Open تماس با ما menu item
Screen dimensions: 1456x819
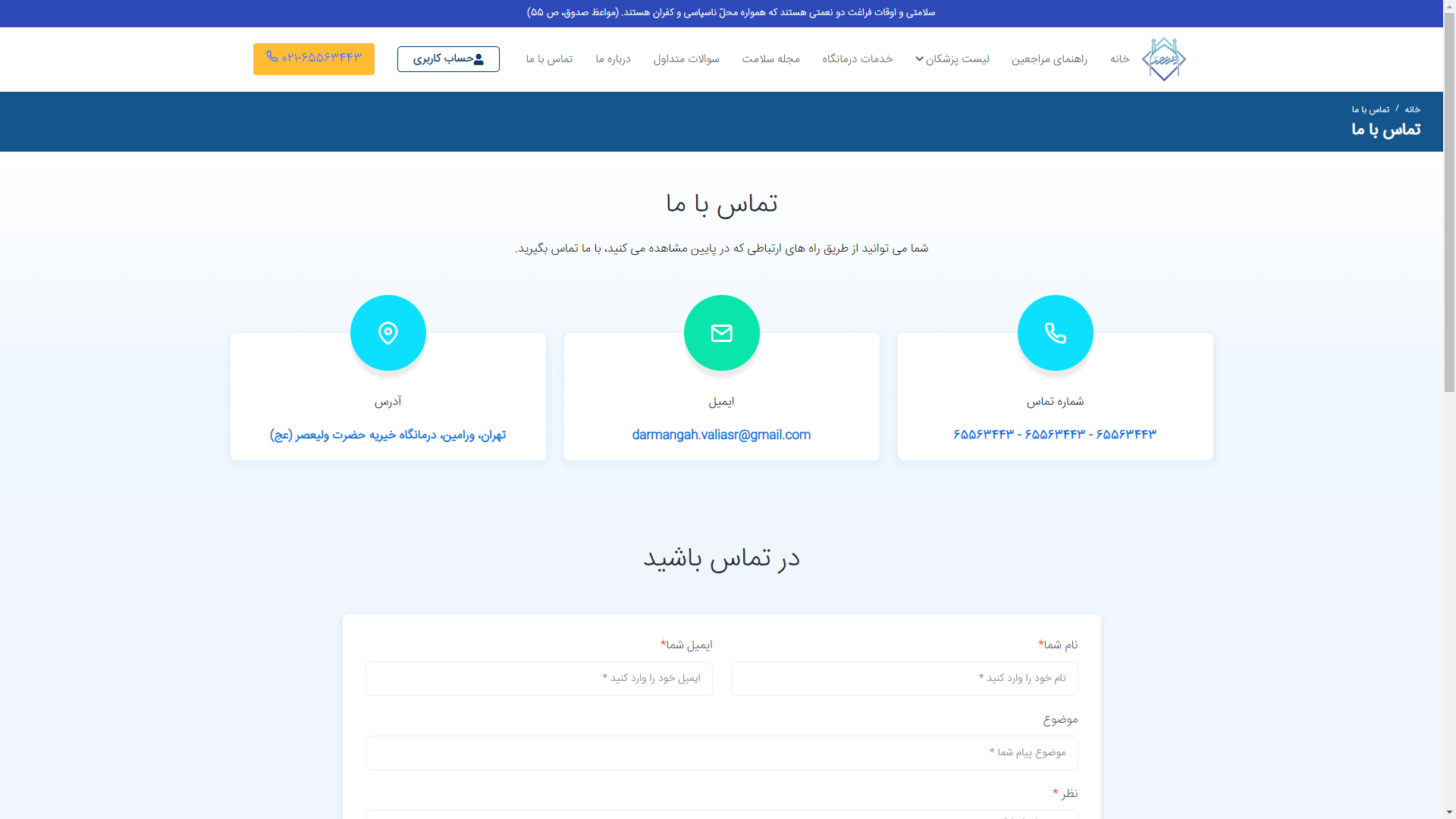tap(549, 59)
